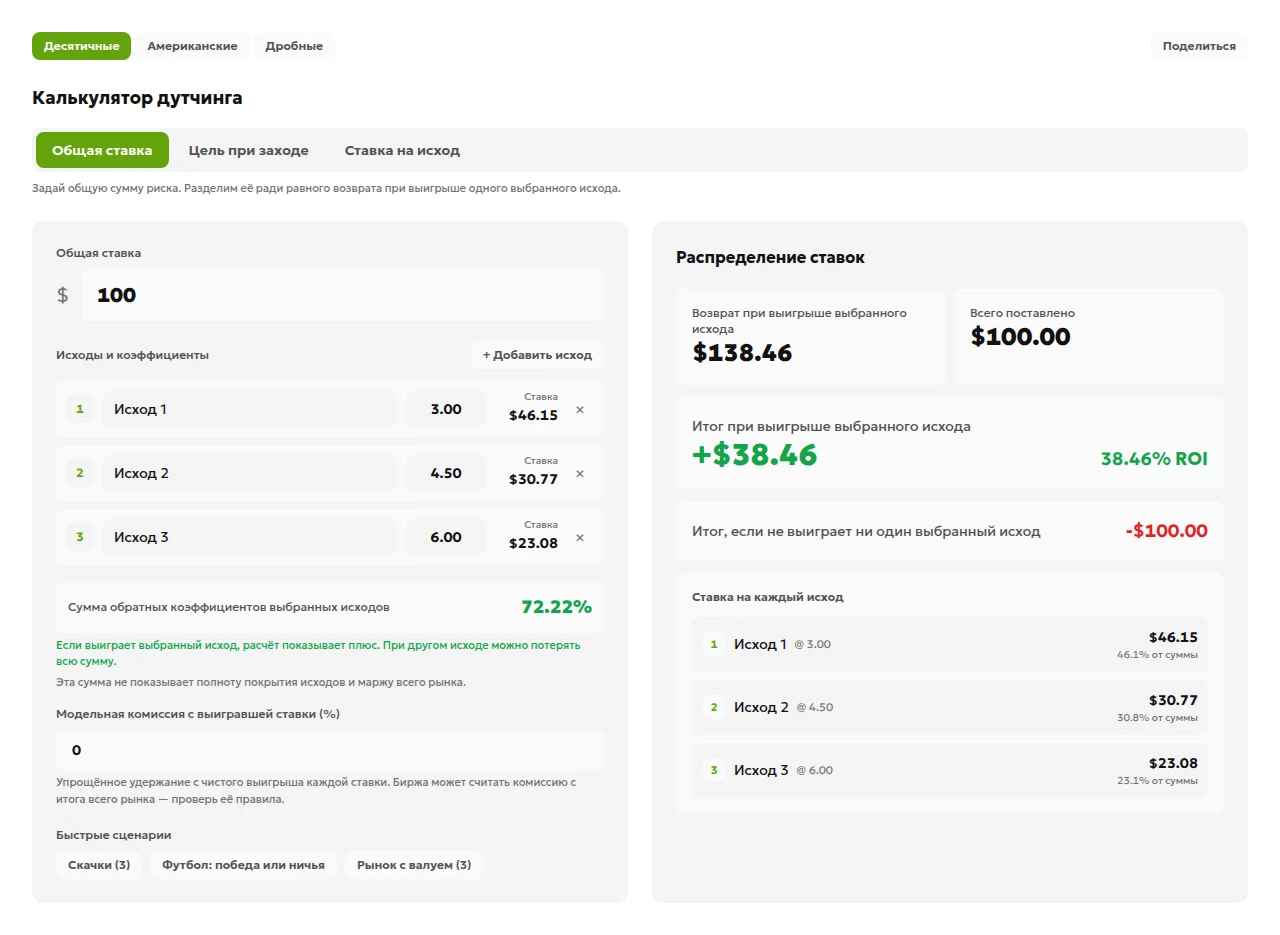Click + Добавить исход button
This screenshot has height=935, width=1280.
tap(537, 355)
